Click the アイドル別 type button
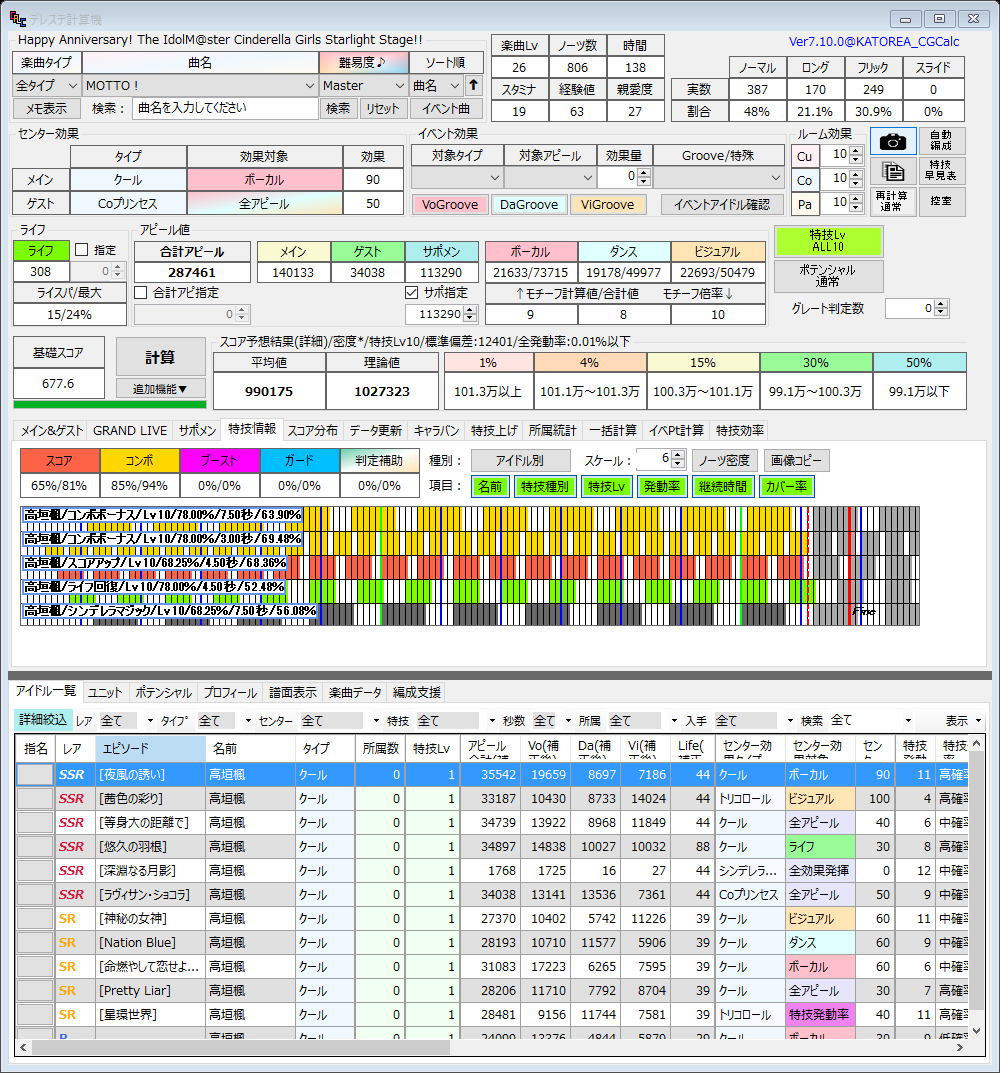 click(520, 461)
